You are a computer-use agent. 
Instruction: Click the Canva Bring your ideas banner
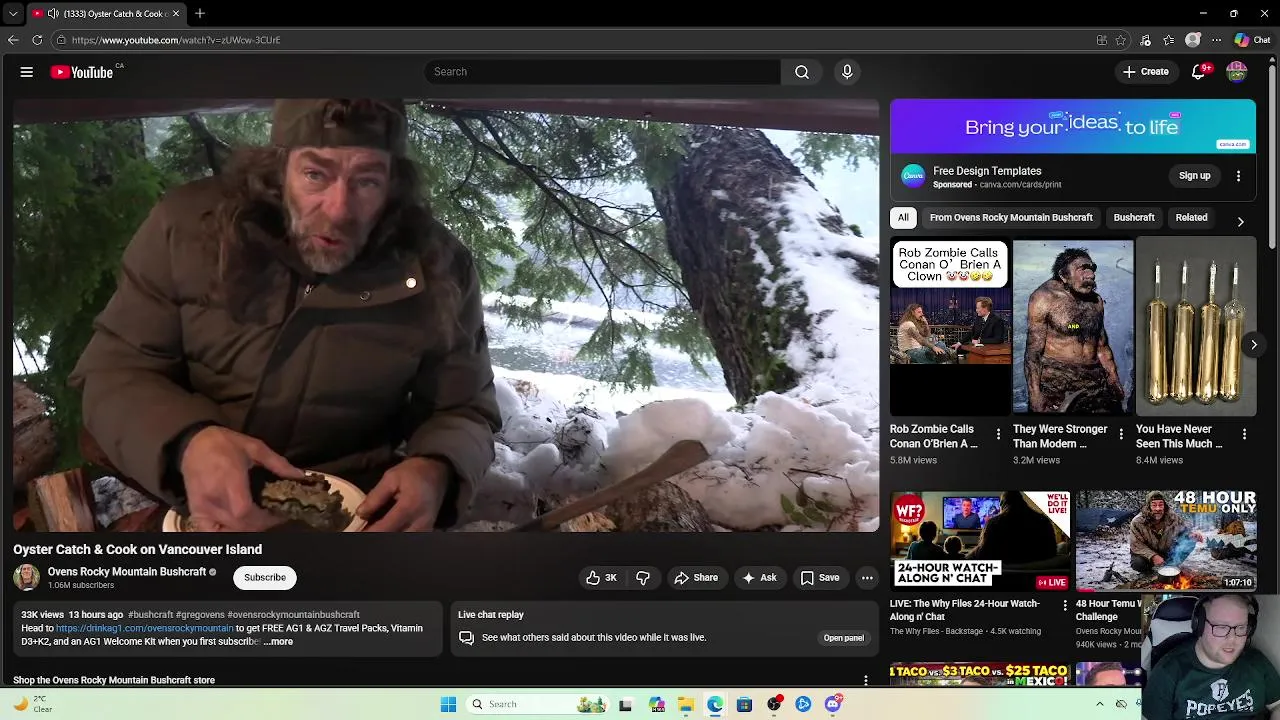coord(1073,127)
